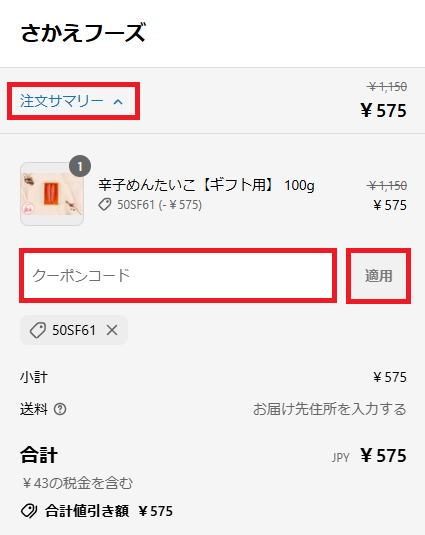Screen dimensions: 425x535
Task: Click the クーポンコード input field
Action: point(178,275)
